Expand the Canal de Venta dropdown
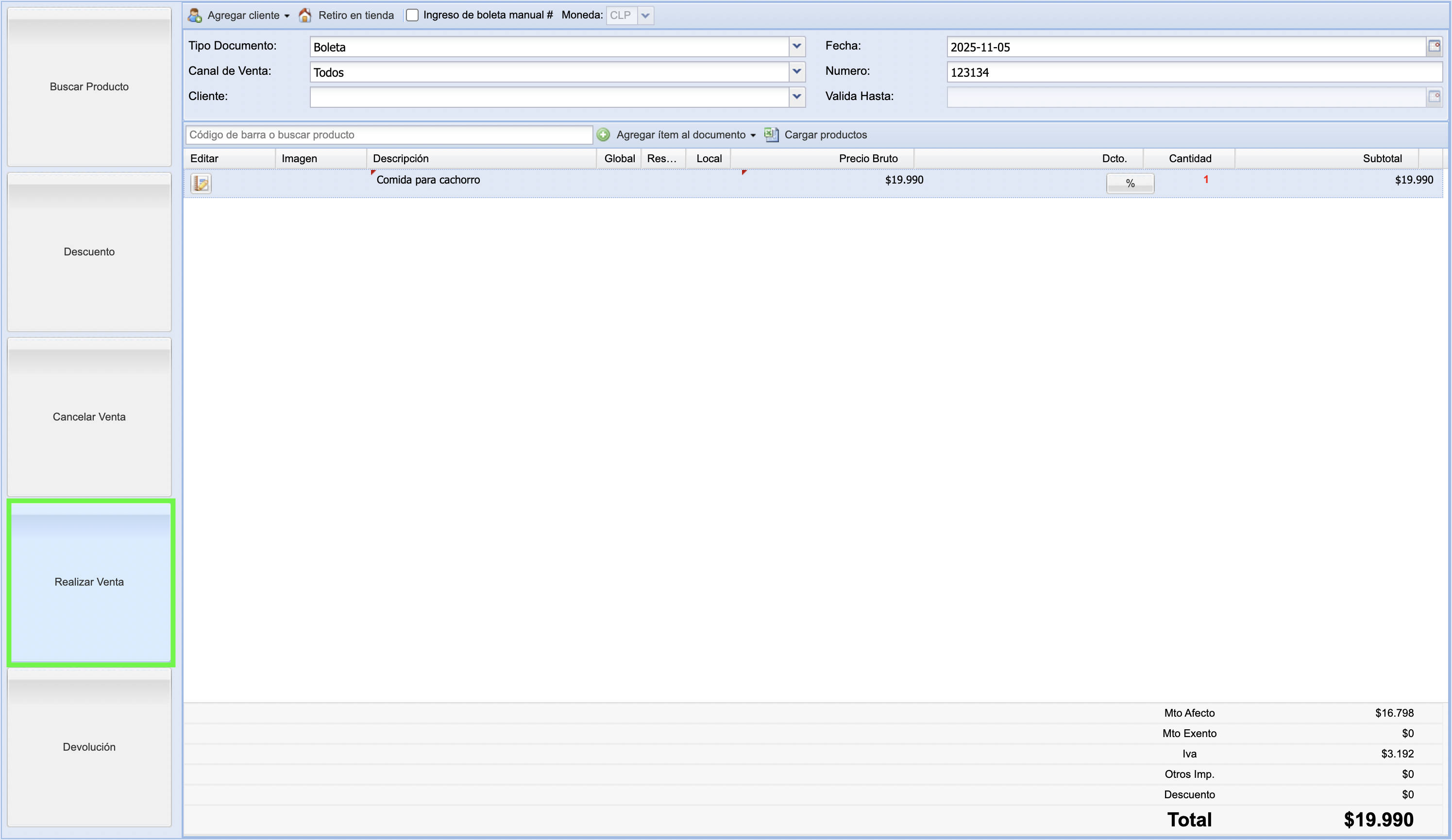Viewport: 1452px width, 840px height. (796, 72)
